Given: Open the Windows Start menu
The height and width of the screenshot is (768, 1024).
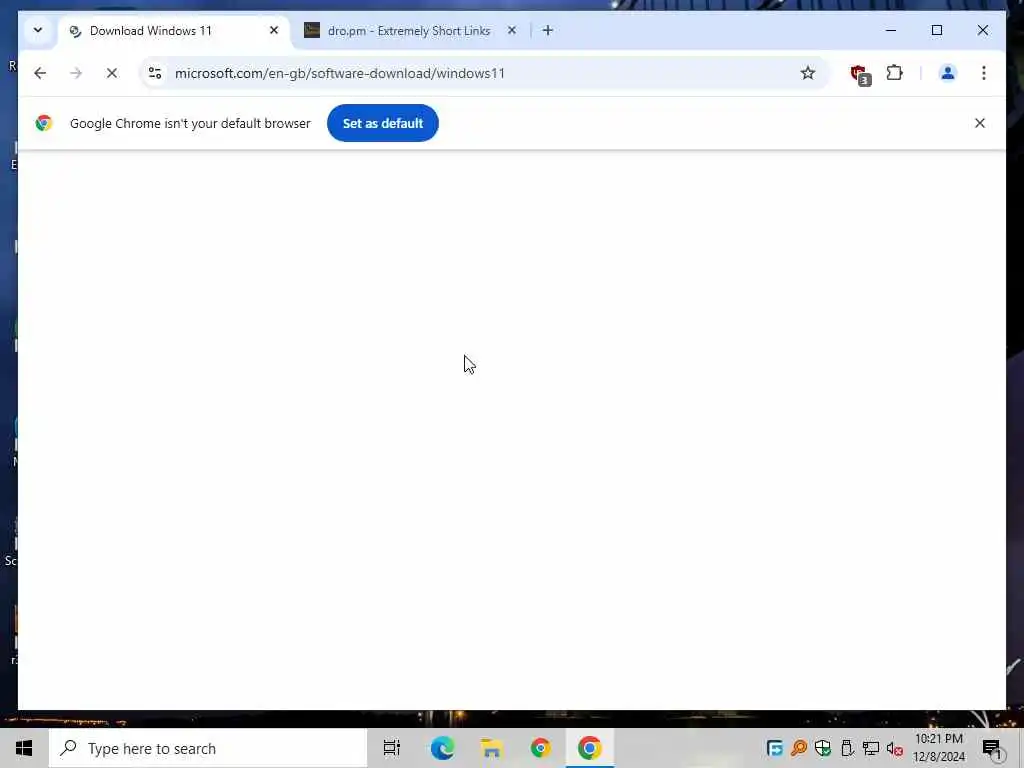Looking at the screenshot, I should 24,748.
